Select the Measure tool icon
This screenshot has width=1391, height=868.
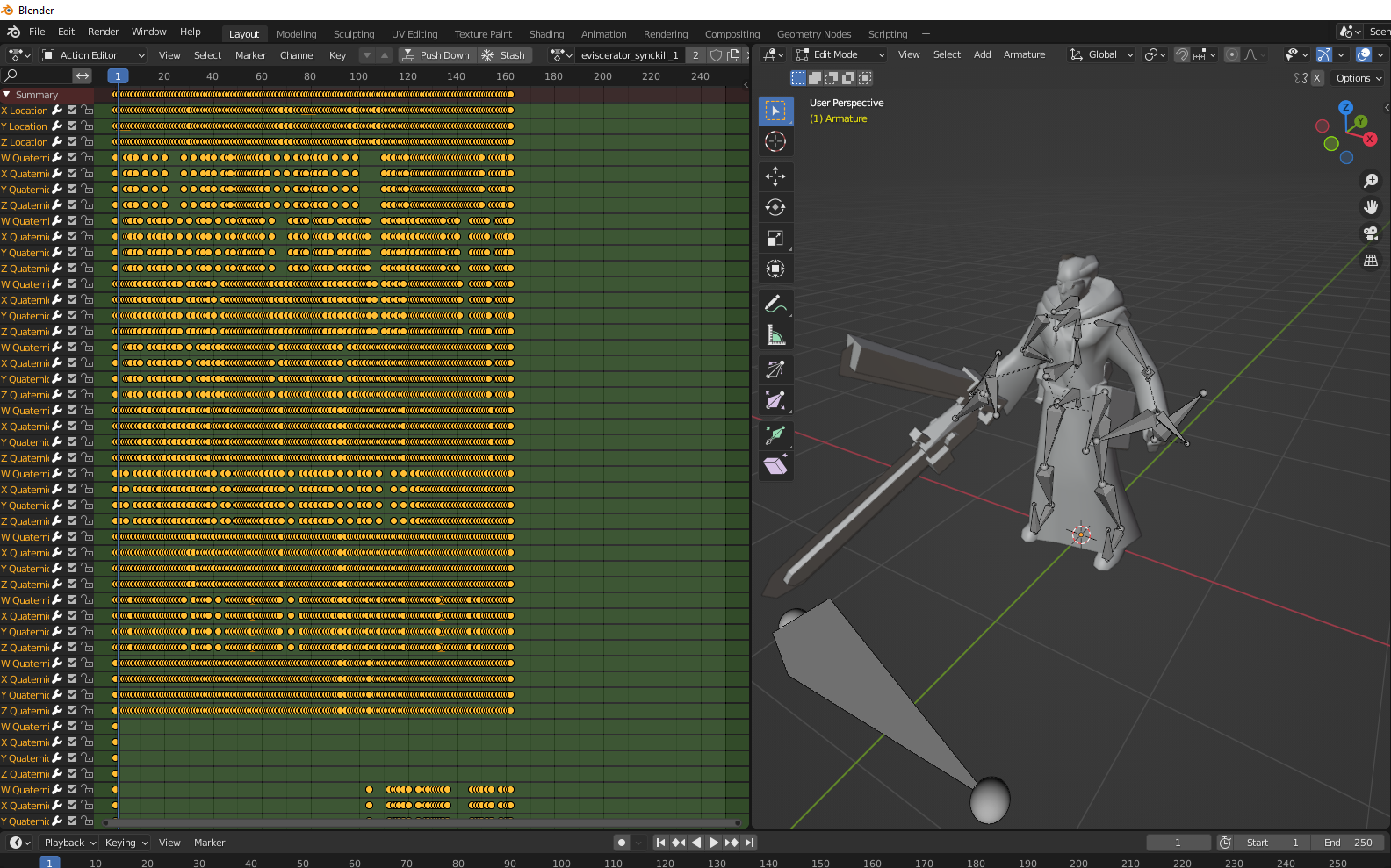(x=775, y=335)
